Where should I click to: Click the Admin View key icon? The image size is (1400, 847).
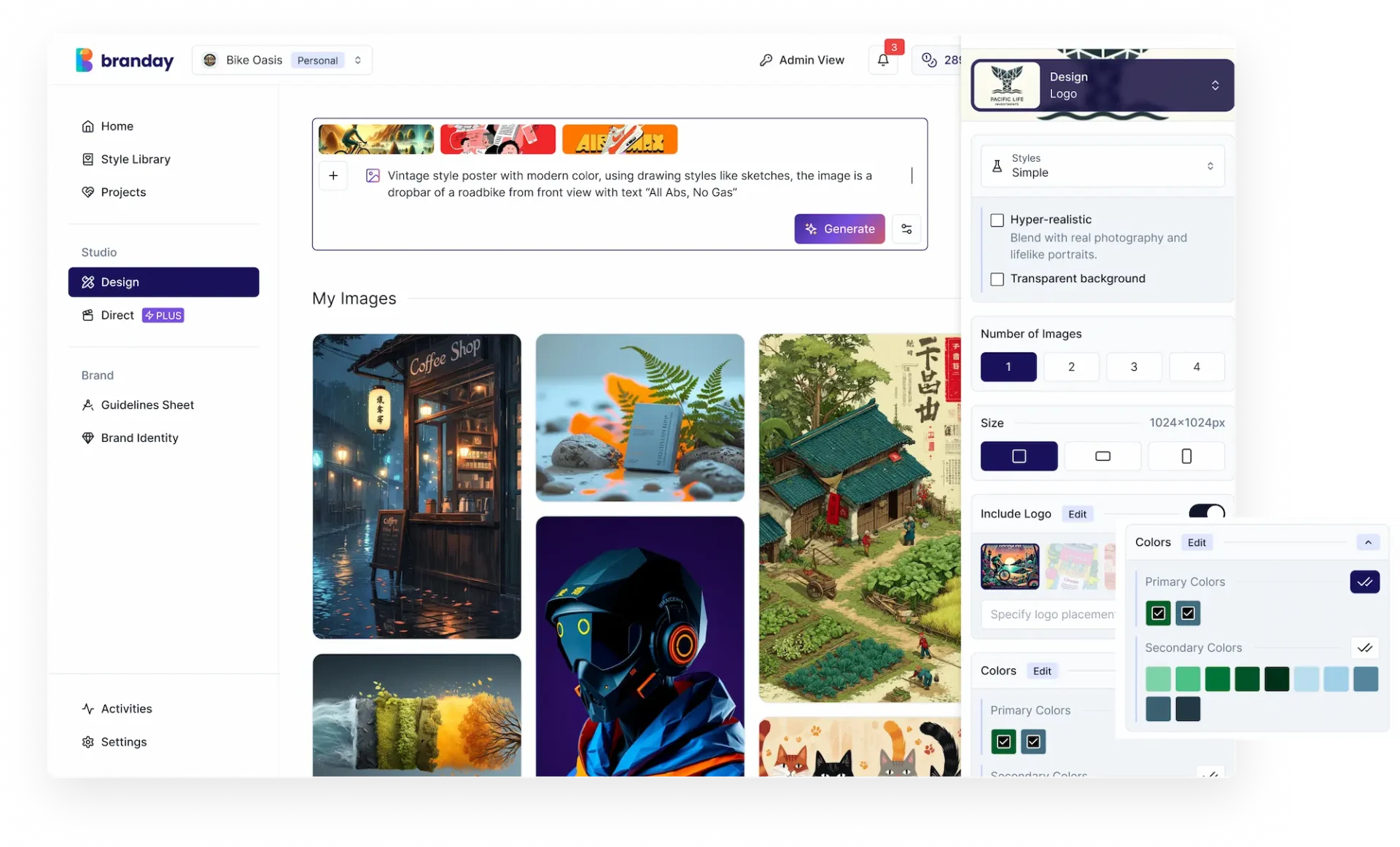[x=766, y=60]
